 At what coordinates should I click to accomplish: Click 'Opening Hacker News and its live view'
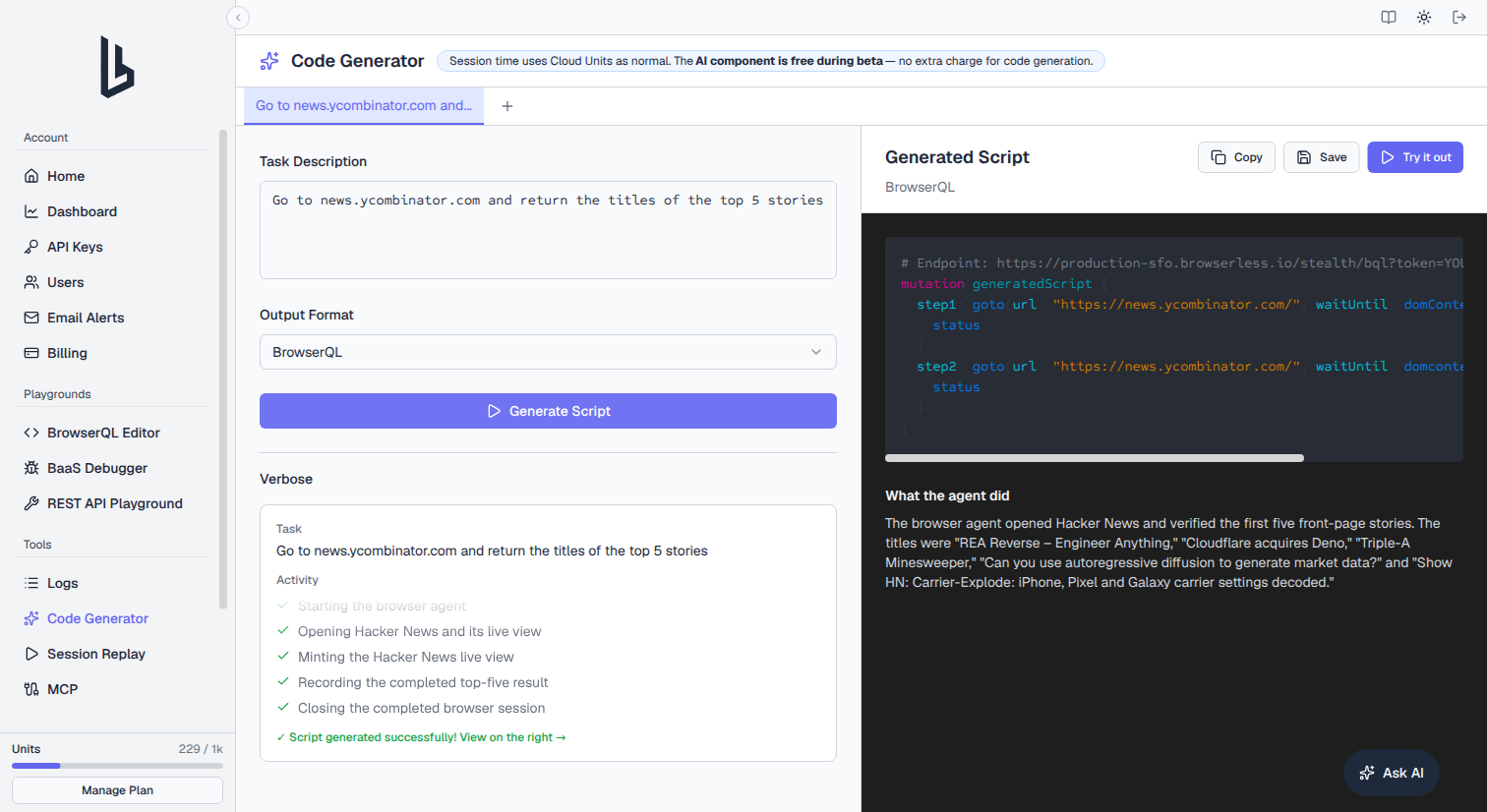419,631
